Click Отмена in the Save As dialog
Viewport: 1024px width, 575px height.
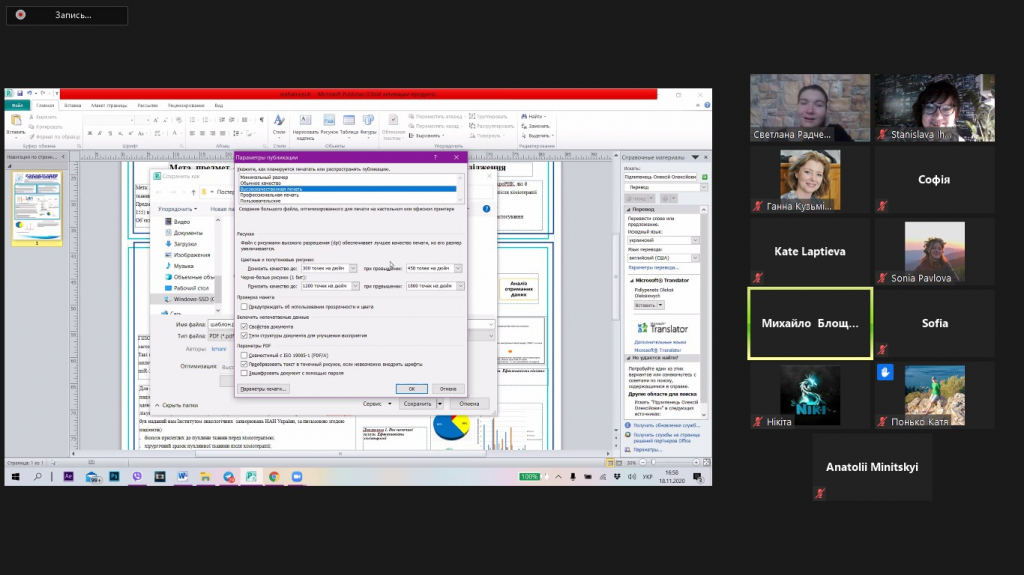click(469, 404)
